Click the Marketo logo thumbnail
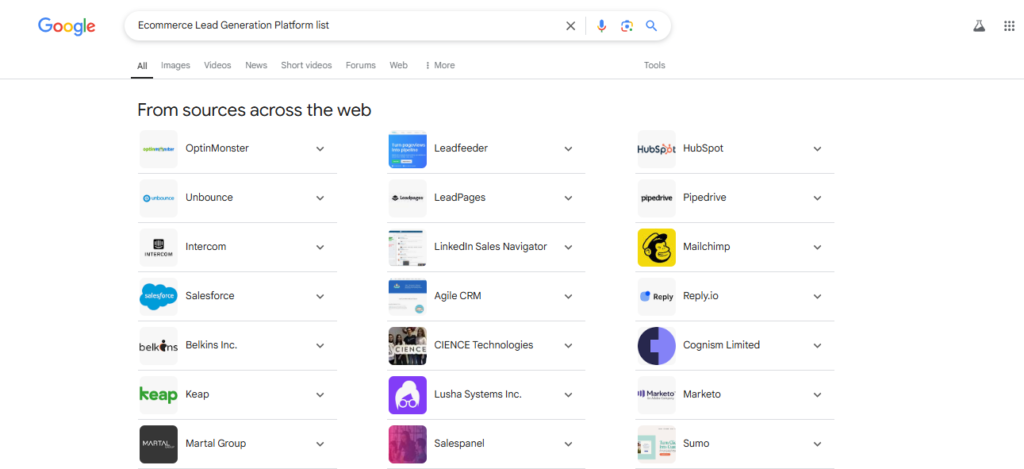Viewport: 1024px width, 469px height. [x=656, y=395]
